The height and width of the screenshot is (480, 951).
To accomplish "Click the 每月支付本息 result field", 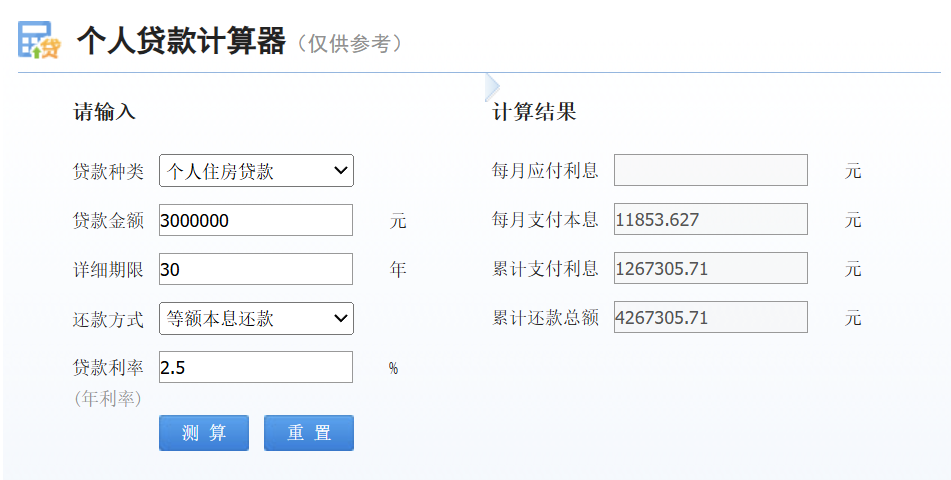I will (710, 219).
